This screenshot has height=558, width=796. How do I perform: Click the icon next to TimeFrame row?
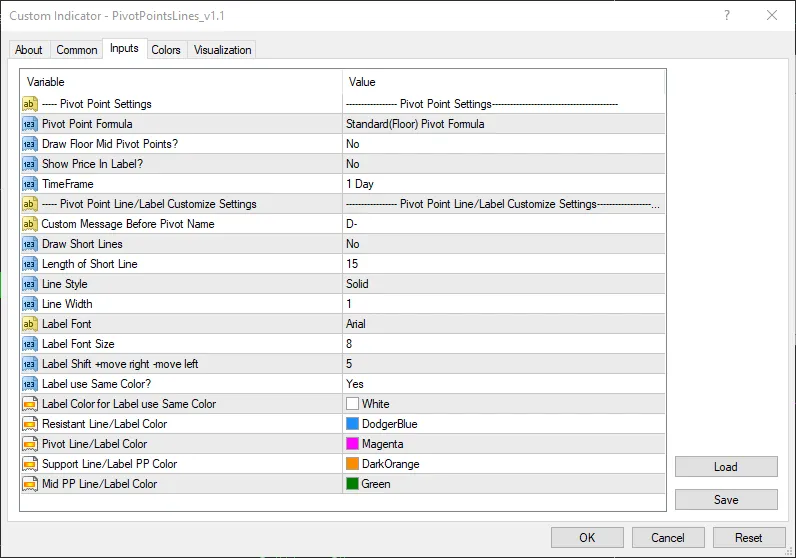[29, 184]
